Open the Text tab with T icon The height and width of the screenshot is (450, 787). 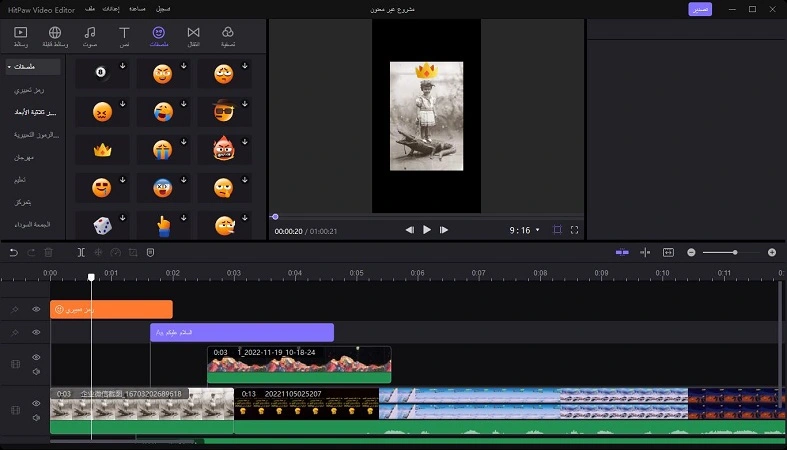(124, 37)
